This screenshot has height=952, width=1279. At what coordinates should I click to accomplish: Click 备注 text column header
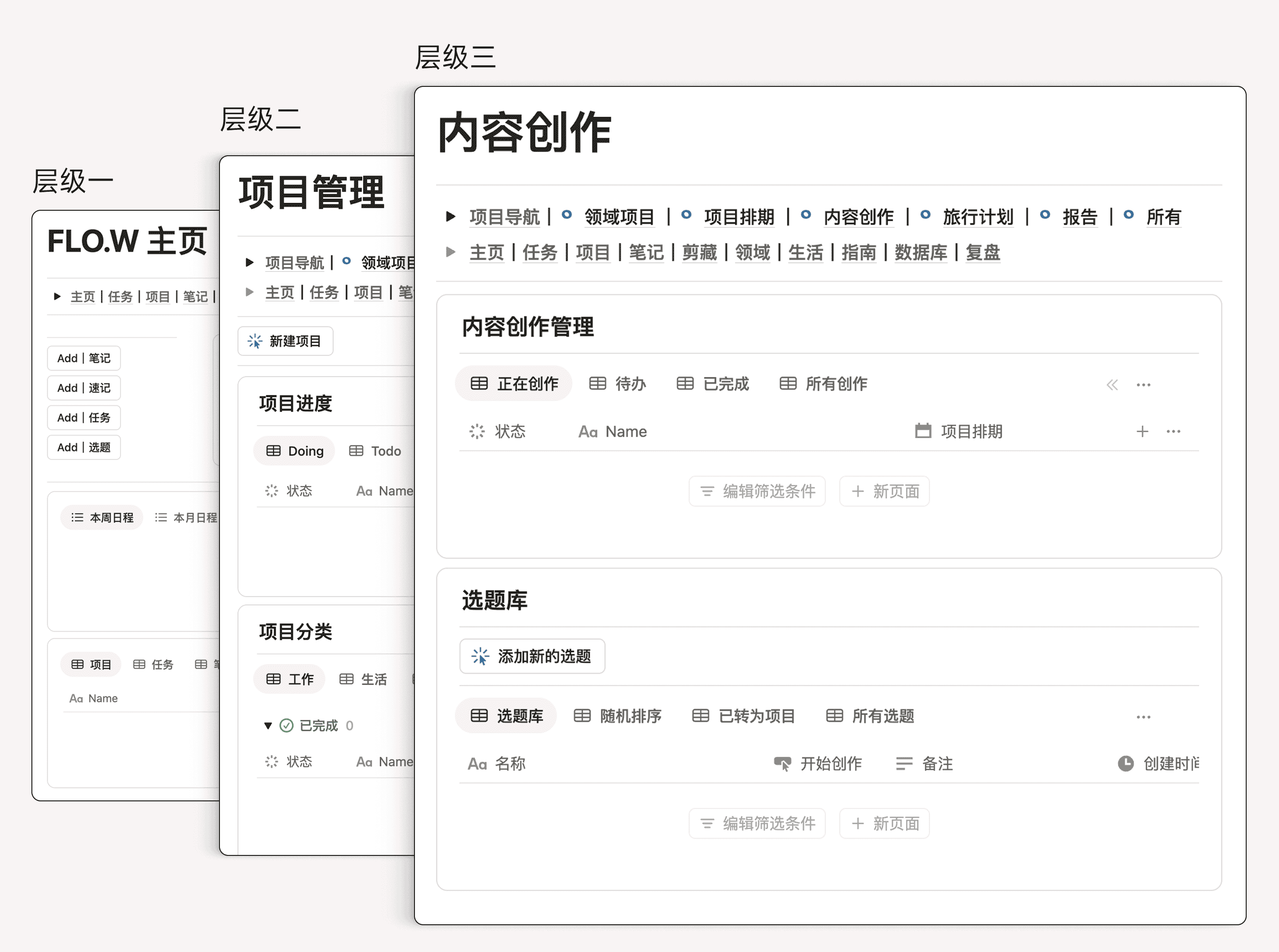(925, 763)
